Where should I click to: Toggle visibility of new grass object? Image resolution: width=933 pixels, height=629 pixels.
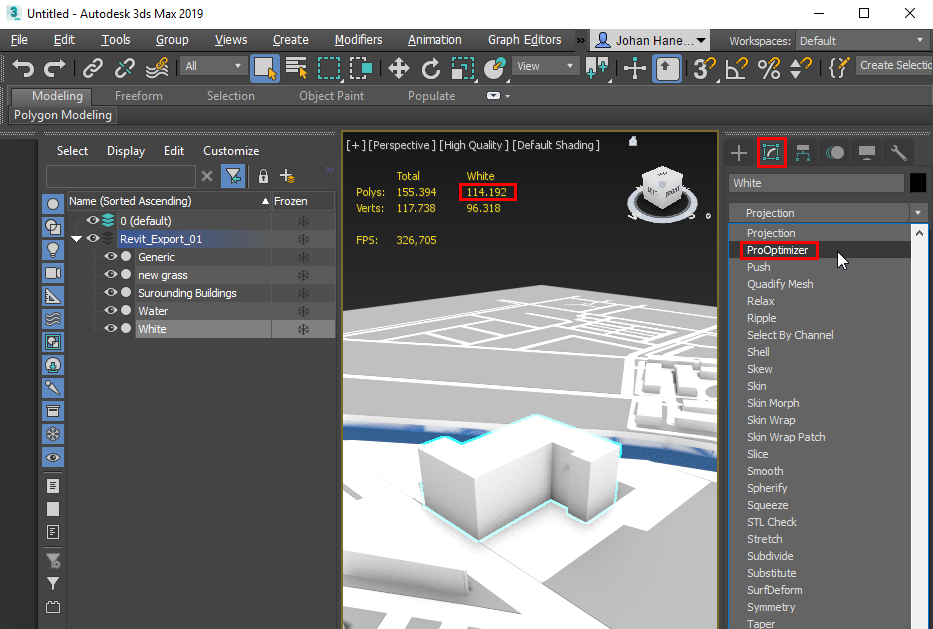[x=111, y=275]
